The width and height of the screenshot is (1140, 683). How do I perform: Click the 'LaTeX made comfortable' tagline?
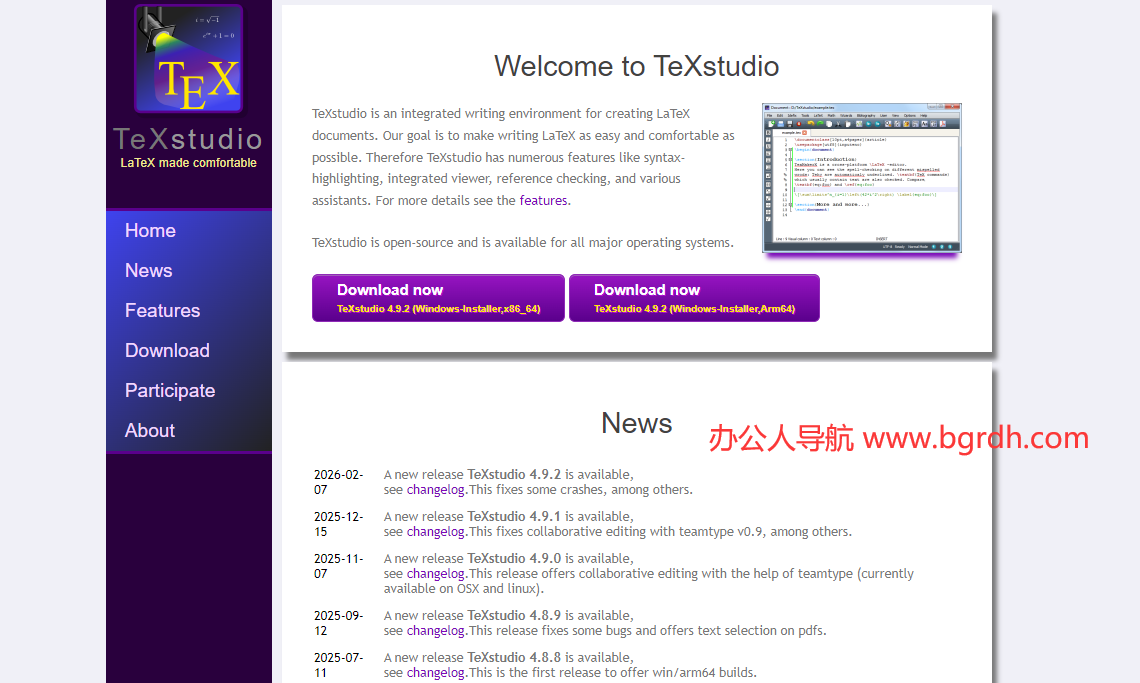188,163
